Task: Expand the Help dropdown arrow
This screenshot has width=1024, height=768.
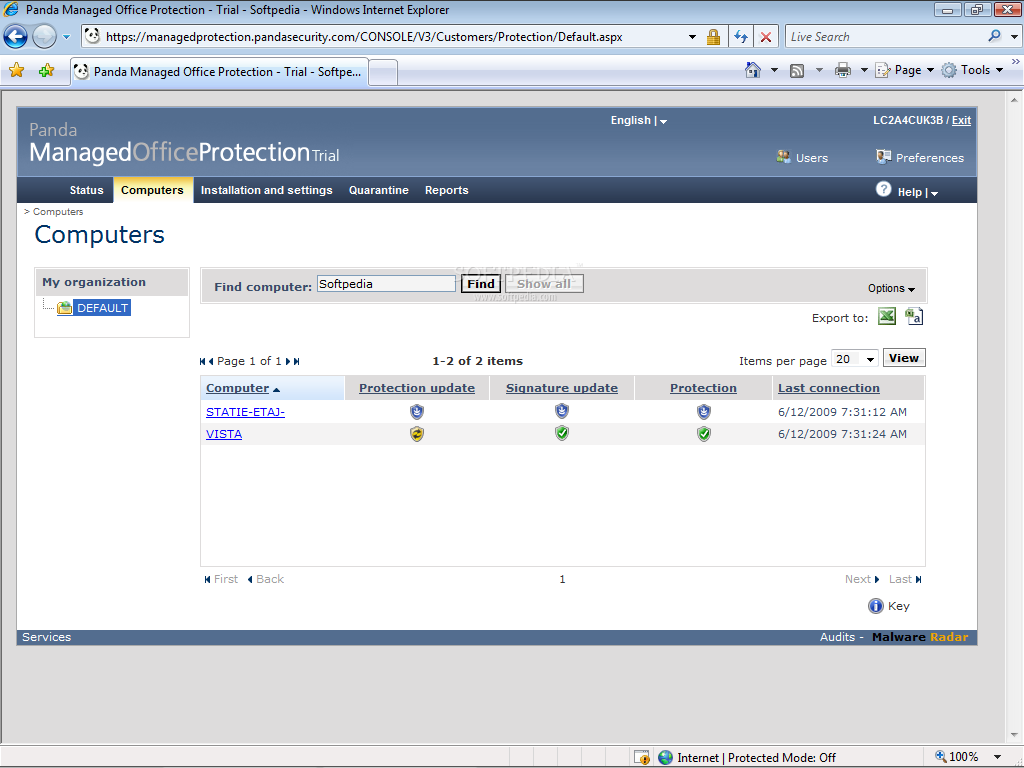Action: [x=935, y=193]
